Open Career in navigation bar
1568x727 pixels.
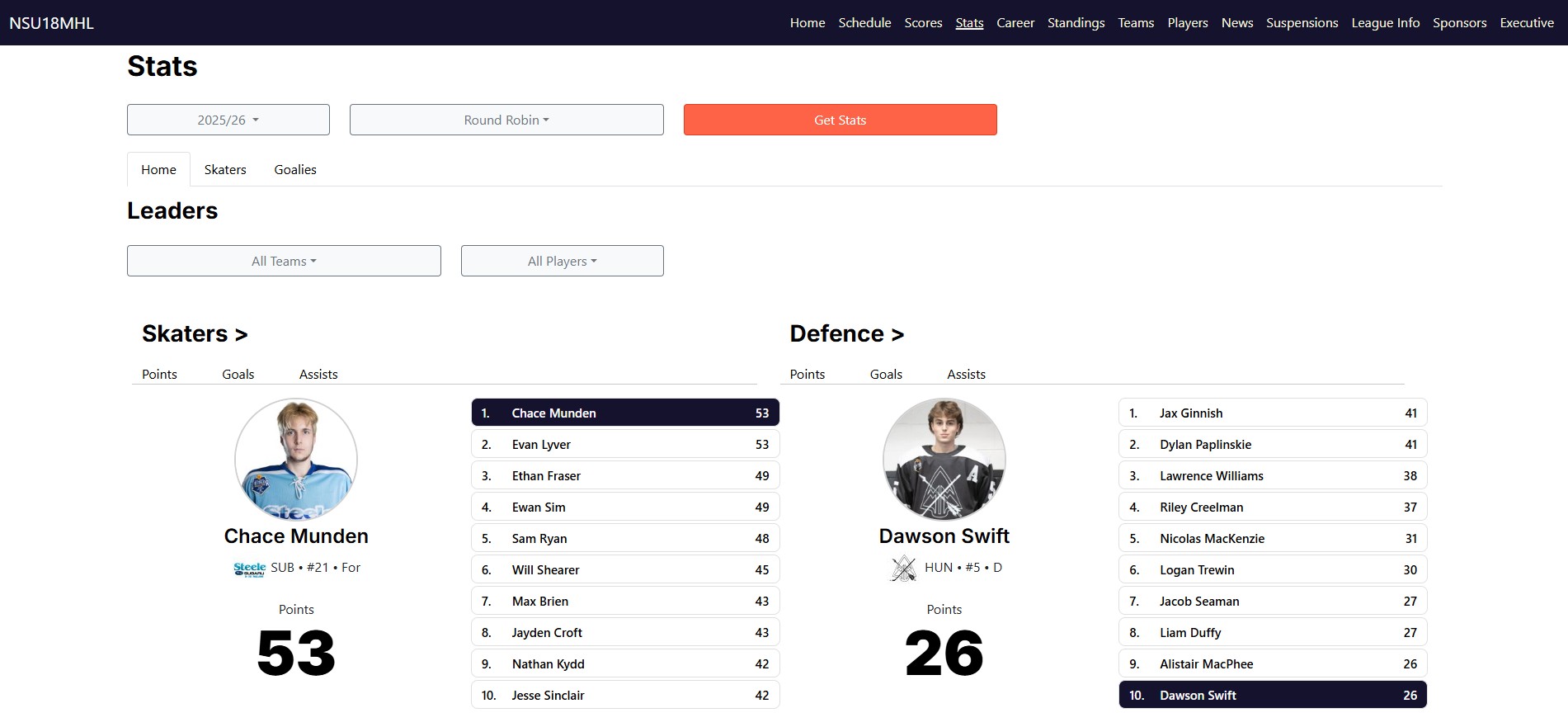[1015, 23]
